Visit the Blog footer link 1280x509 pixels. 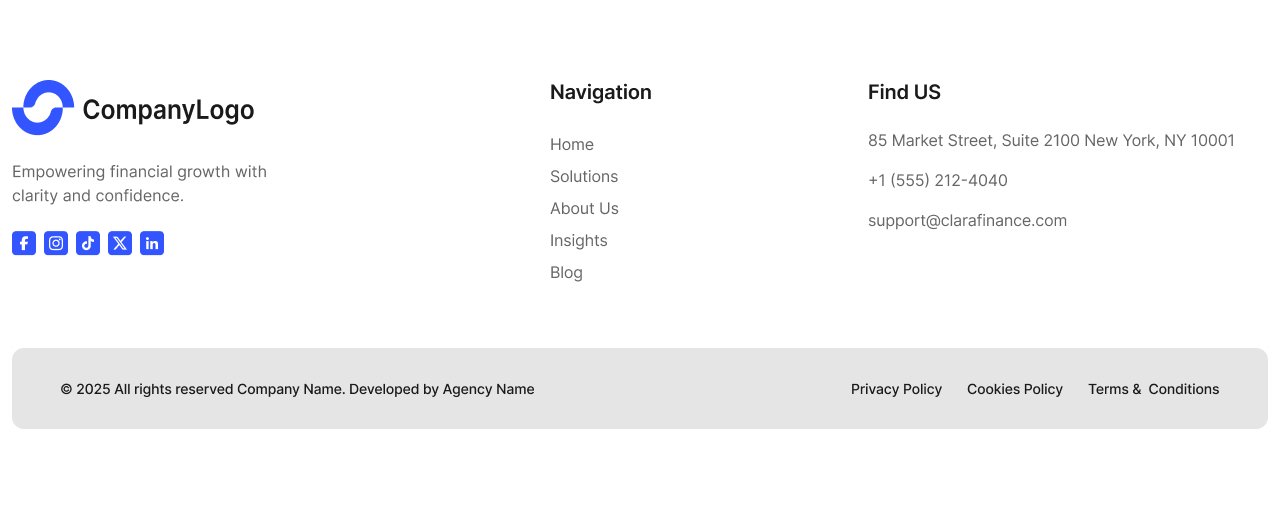566,273
